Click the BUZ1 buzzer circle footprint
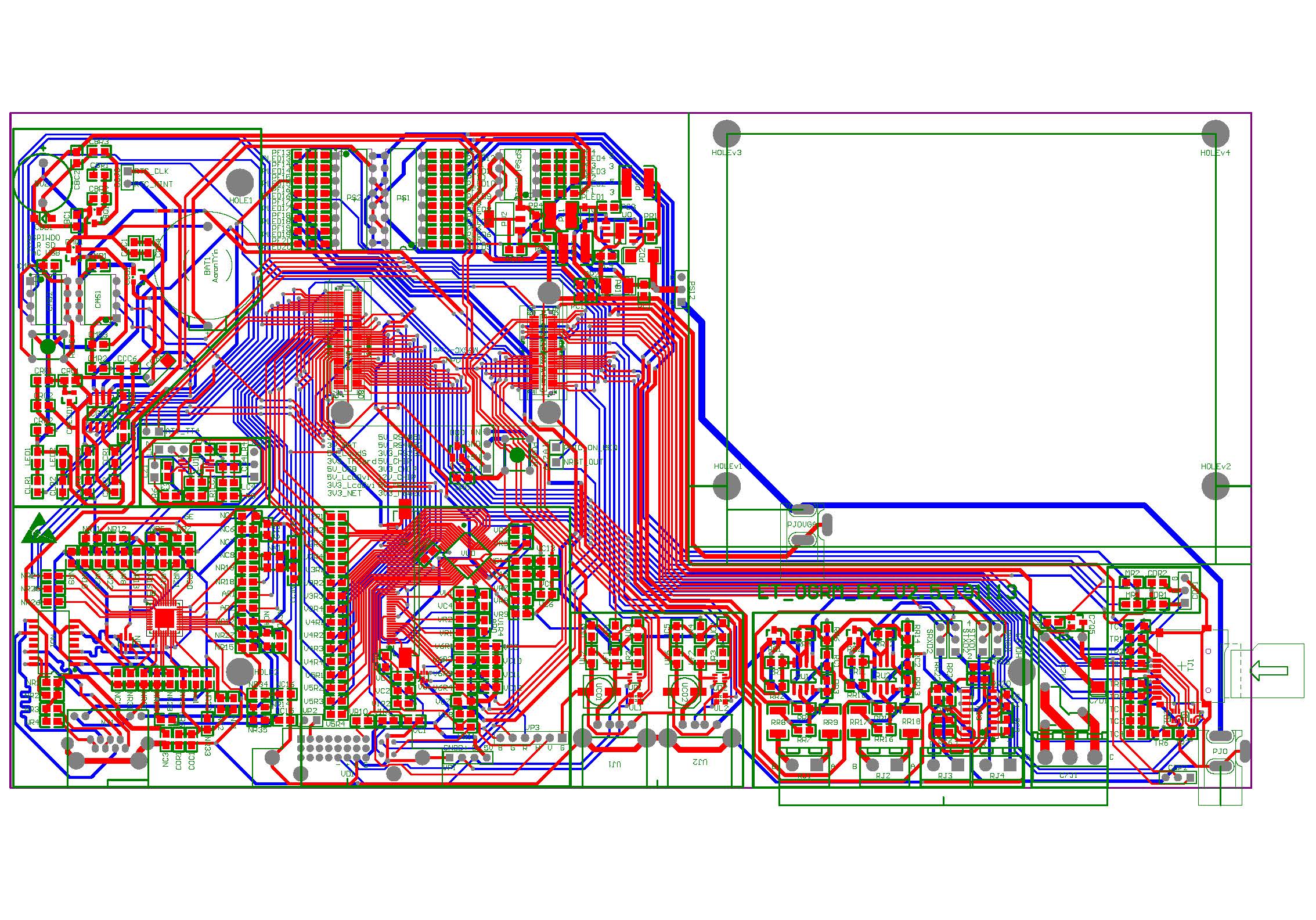 point(42,182)
